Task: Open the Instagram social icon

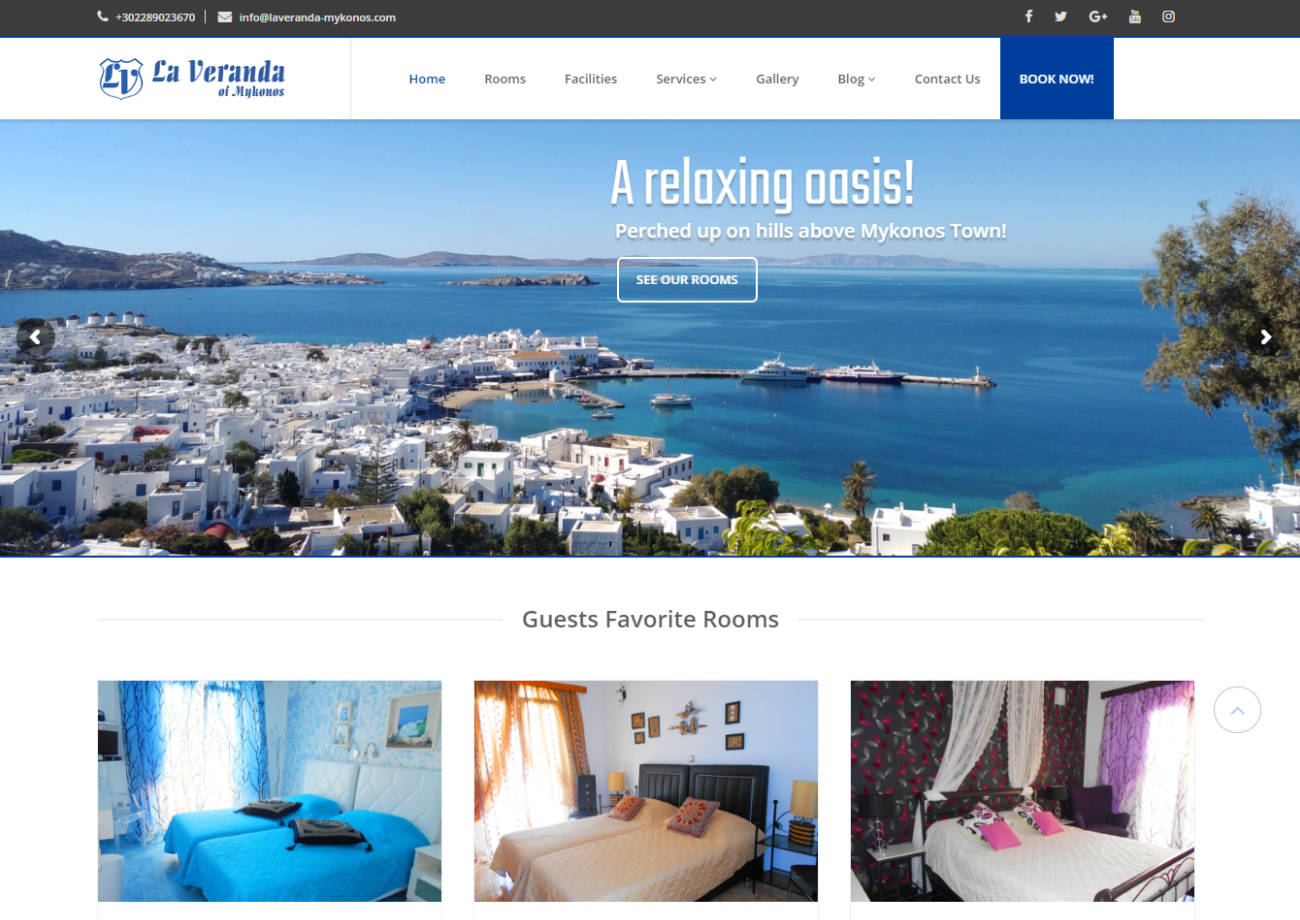Action: (1168, 16)
